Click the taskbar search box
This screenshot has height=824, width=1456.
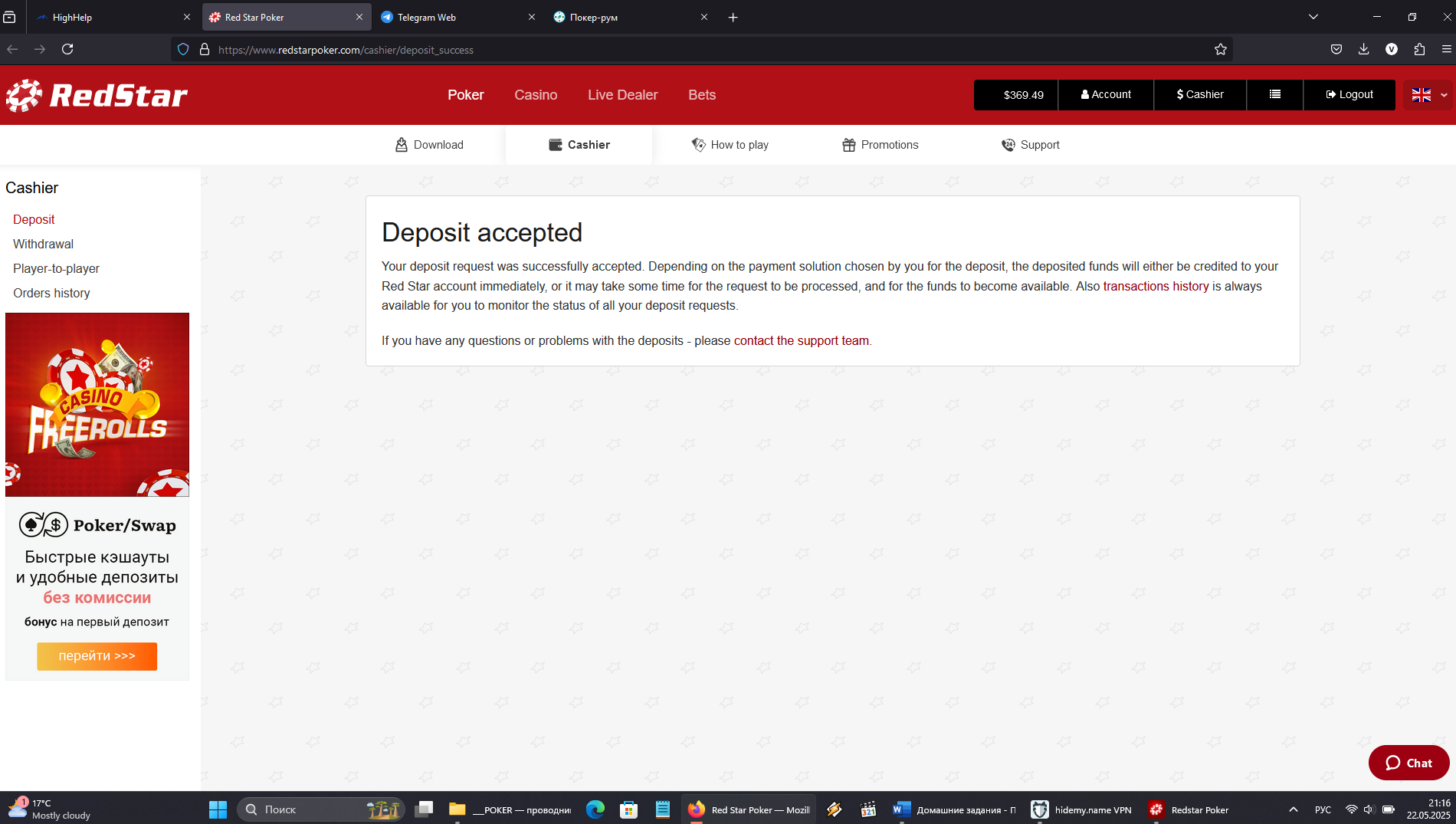coord(321,809)
